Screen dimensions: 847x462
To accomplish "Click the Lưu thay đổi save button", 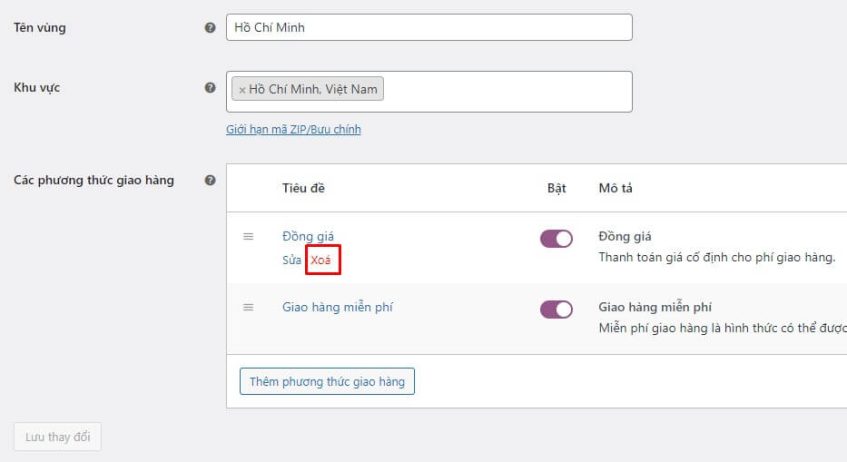I will click(57, 437).
